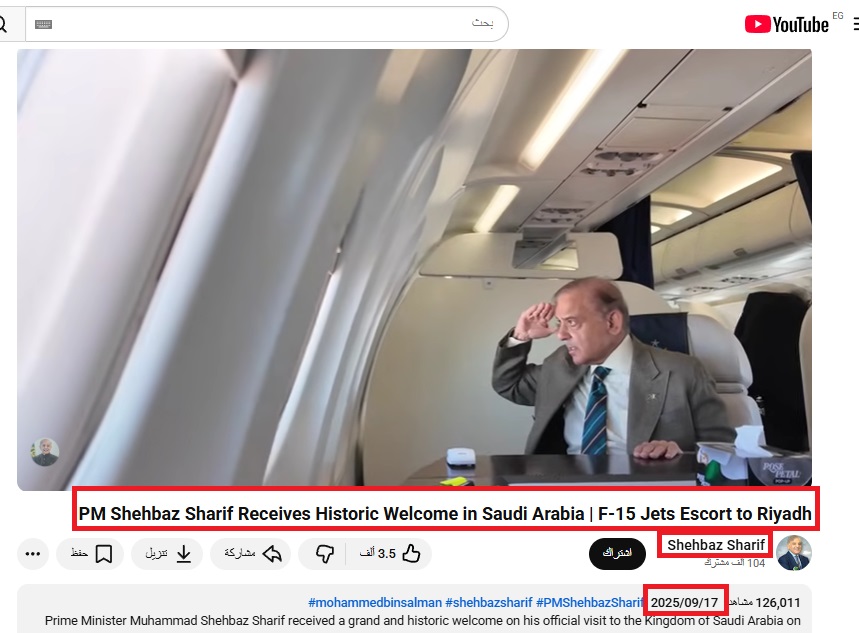
Task: Open the share arrow option
Action: coord(250,554)
